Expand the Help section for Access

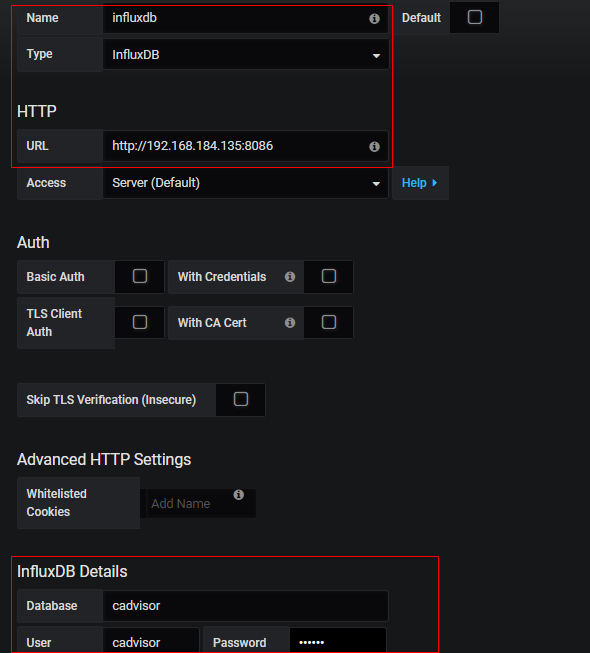[x=420, y=183]
